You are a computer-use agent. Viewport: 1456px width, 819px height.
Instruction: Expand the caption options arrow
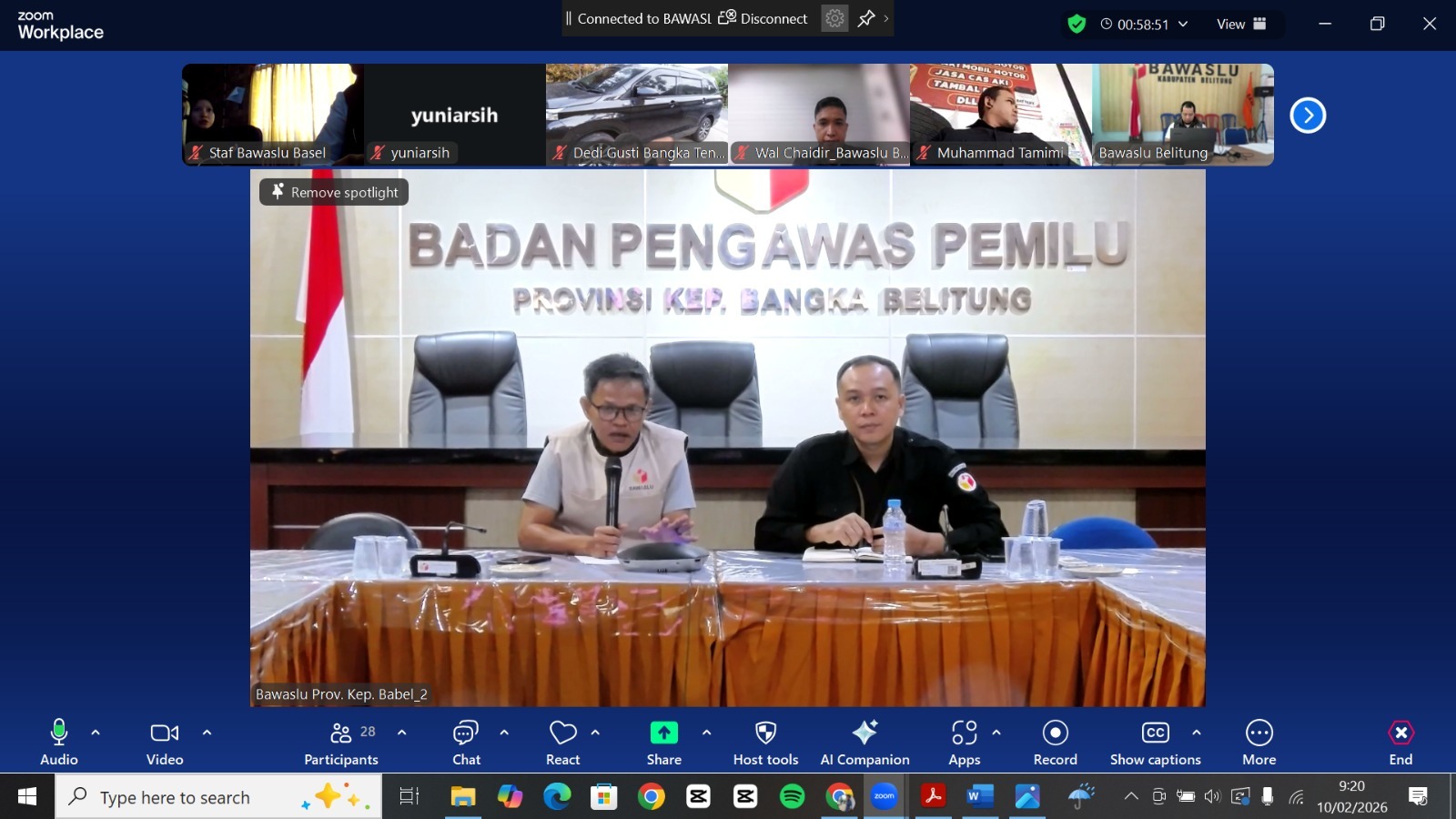pyautogui.click(x=1197, y=733)
